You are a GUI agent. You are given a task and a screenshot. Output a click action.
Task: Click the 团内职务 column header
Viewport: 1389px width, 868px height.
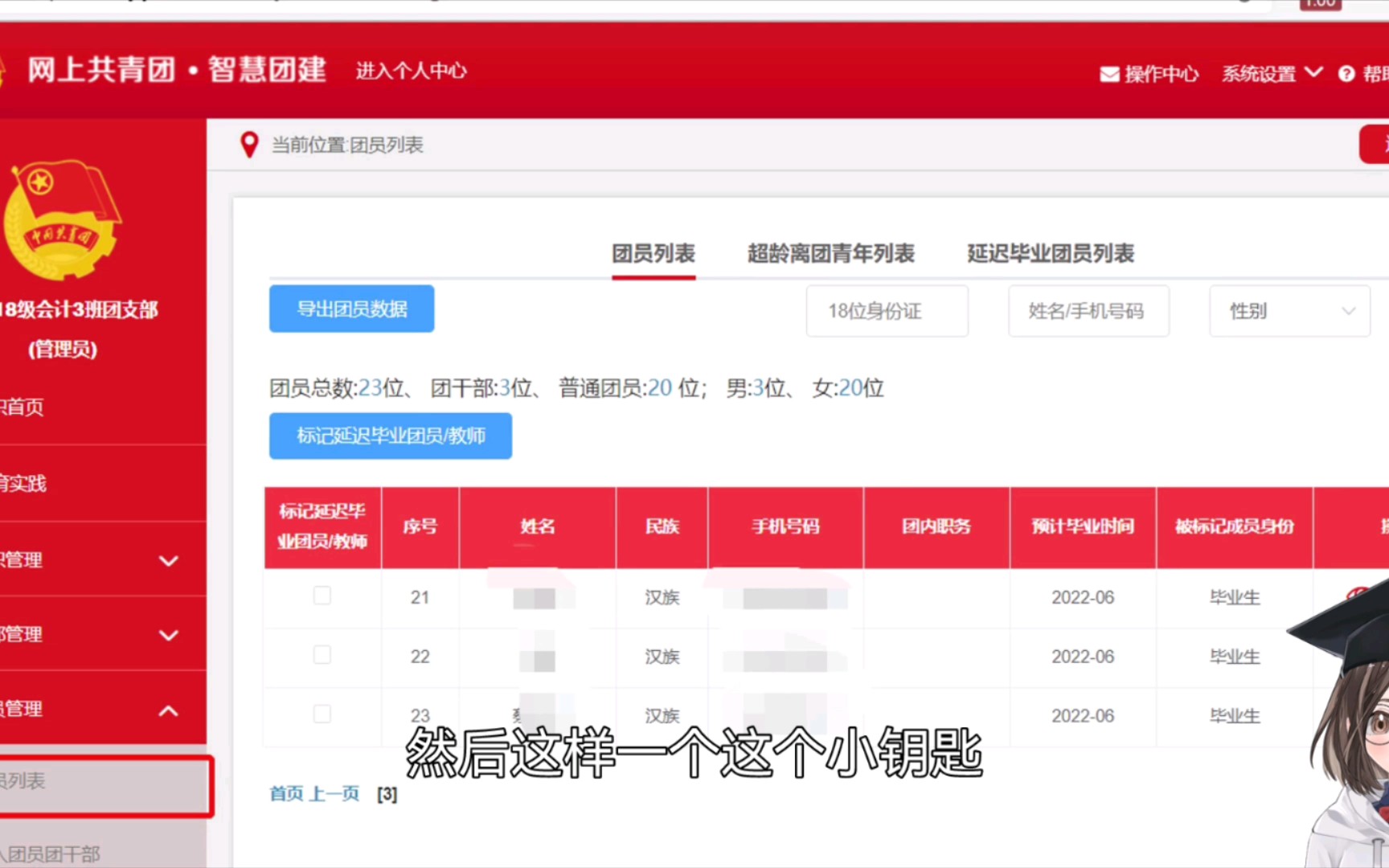[x=936, y=527]
